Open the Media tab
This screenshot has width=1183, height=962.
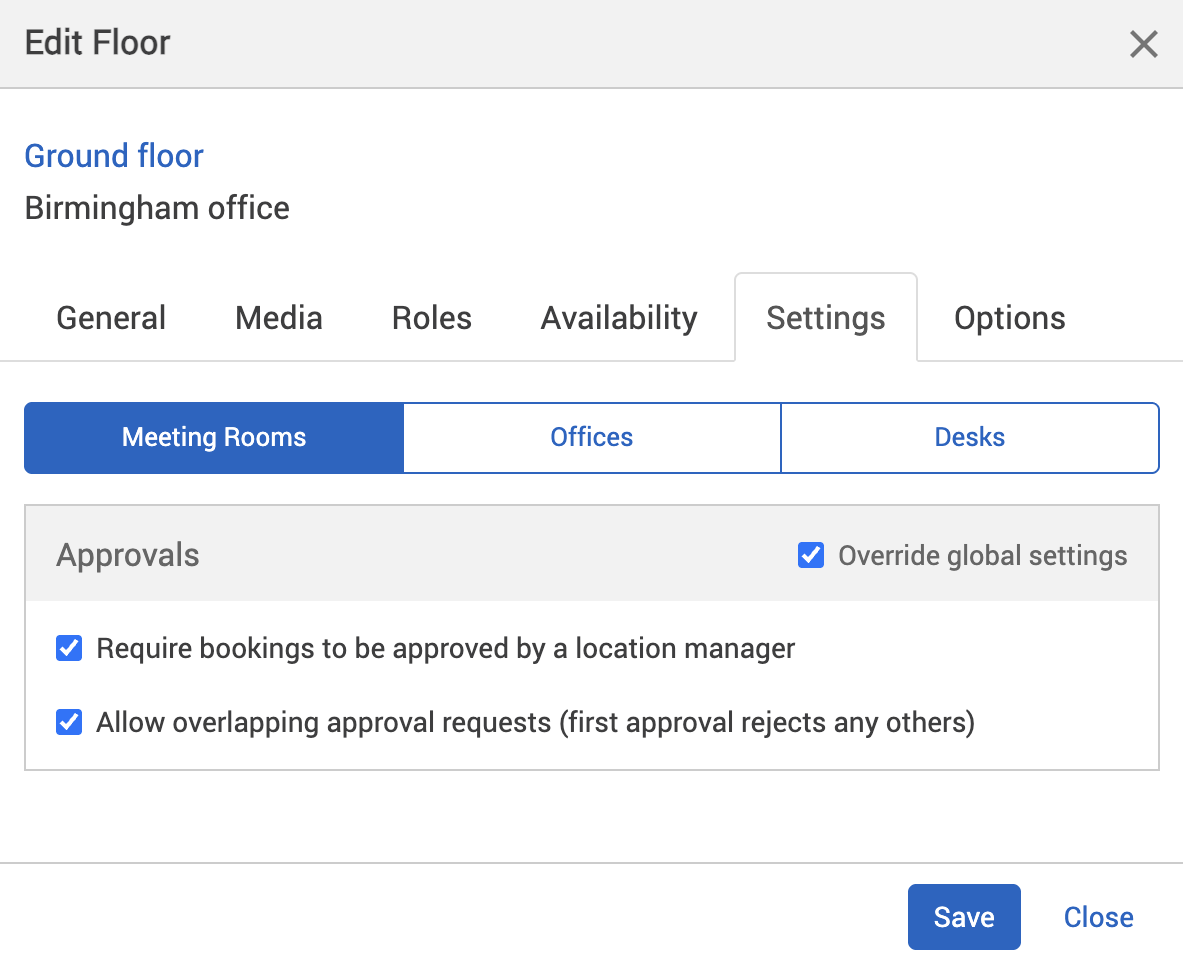point(278,317)
